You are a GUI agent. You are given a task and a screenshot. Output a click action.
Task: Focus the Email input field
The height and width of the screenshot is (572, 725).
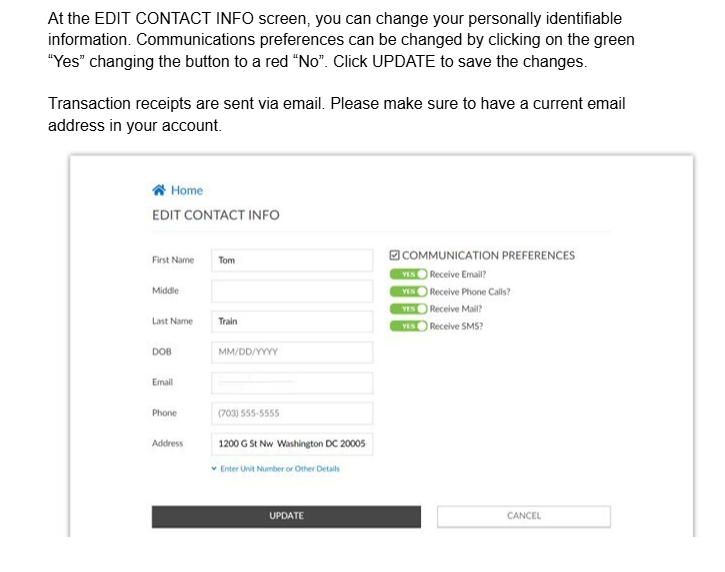(292, 383)
